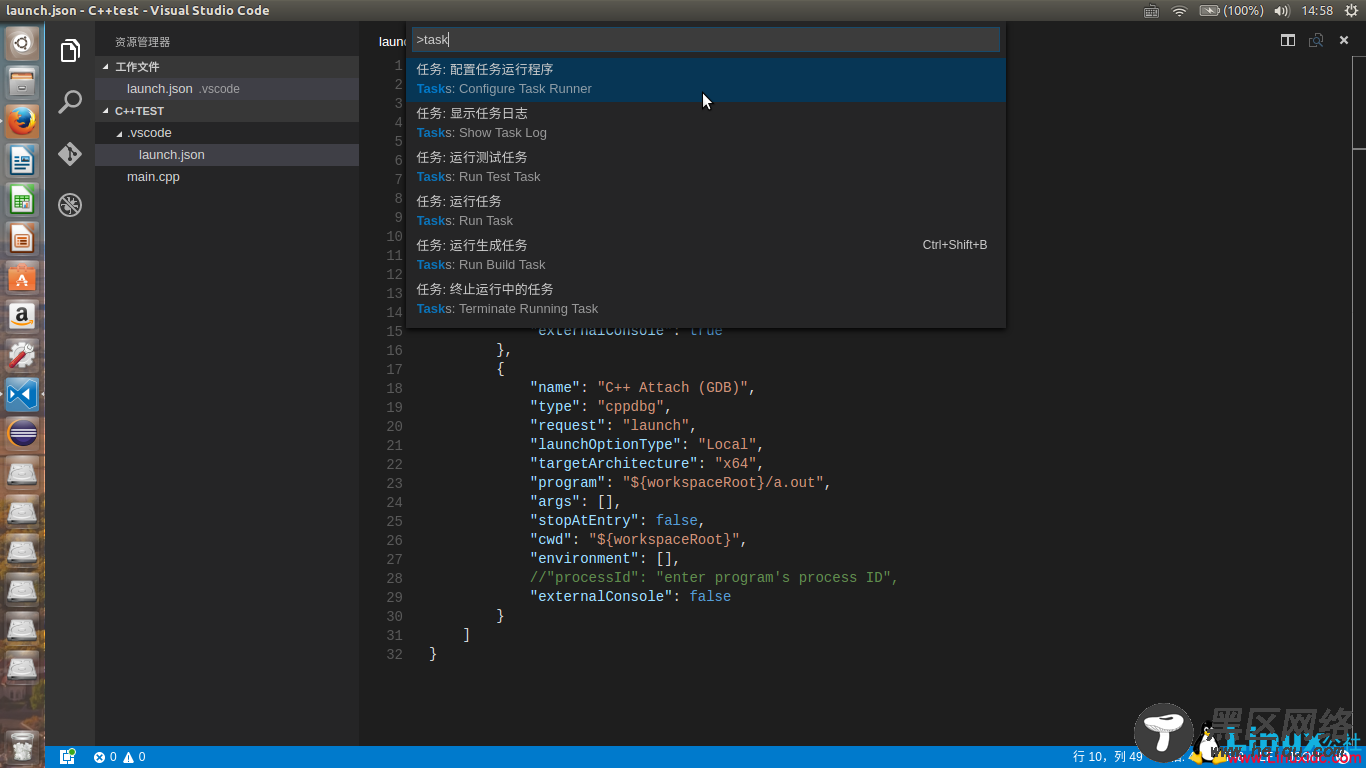
Task: Select launch.json inside the .vscode folder
Action: pos(227,155)
